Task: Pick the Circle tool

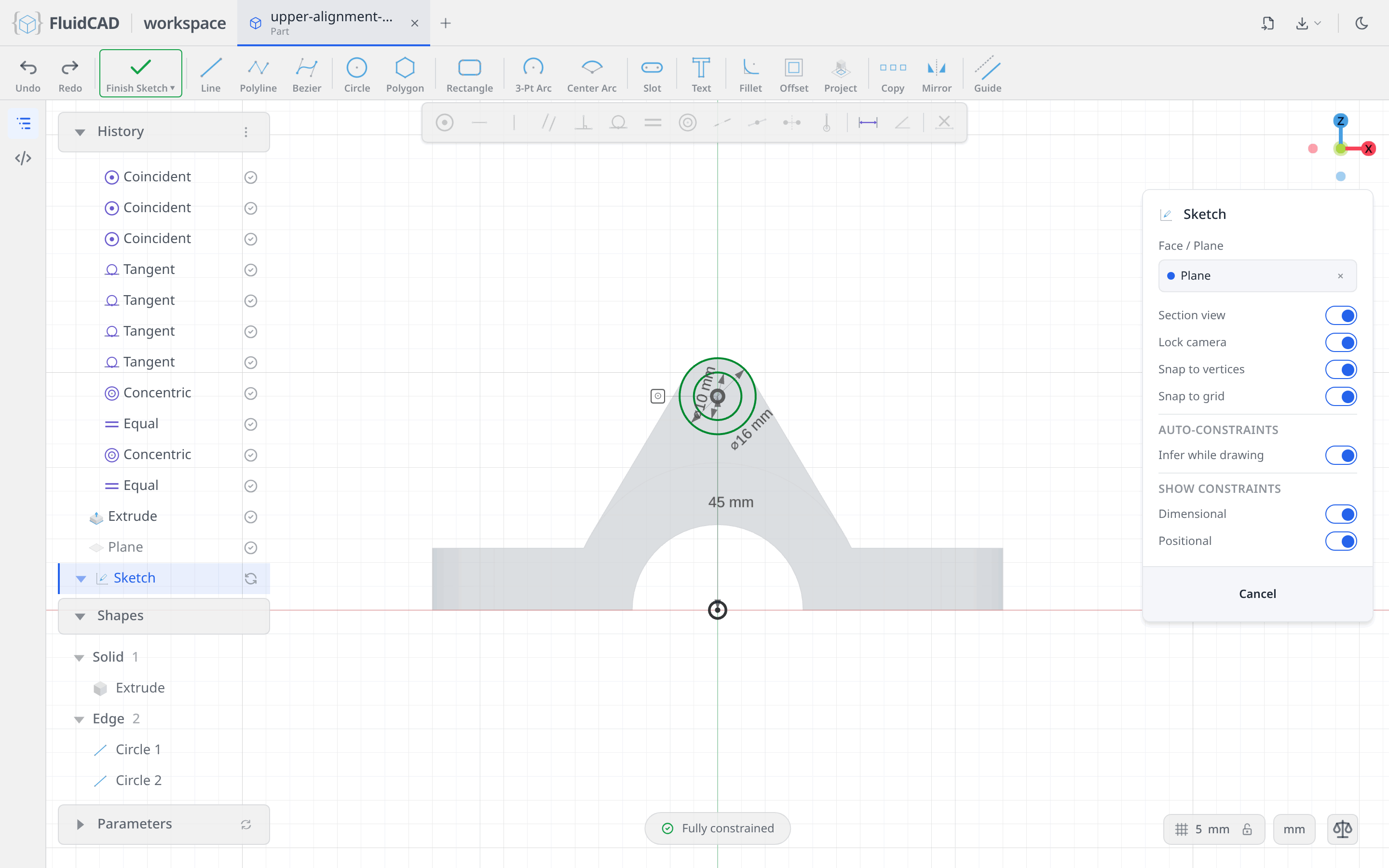Action: click(x=356, y=74)
